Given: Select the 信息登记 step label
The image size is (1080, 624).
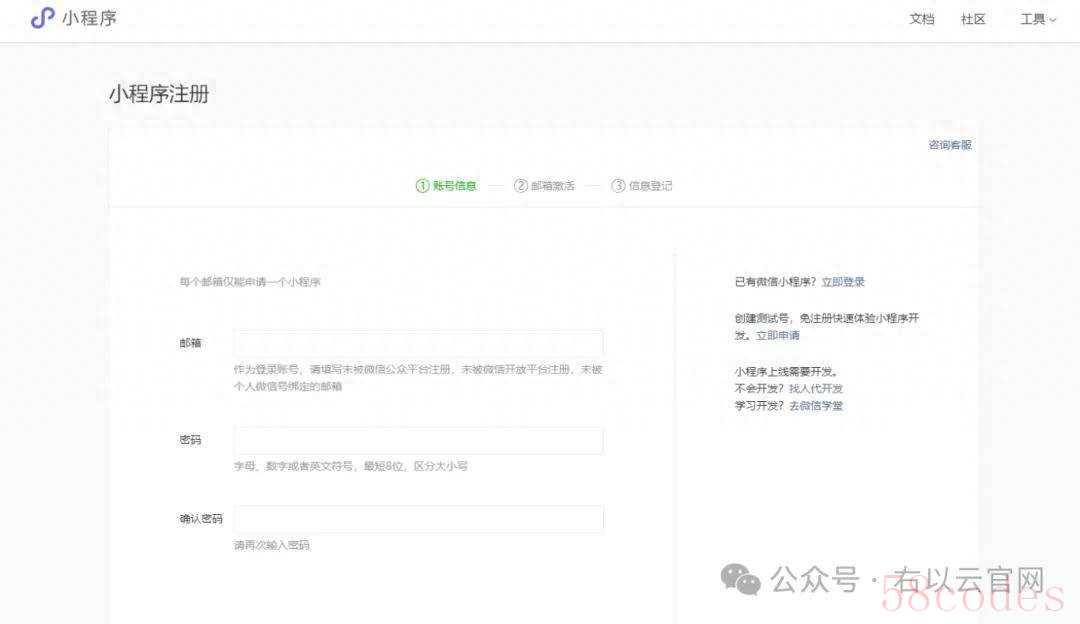Looking at the screenshot, I should (650, 185).
